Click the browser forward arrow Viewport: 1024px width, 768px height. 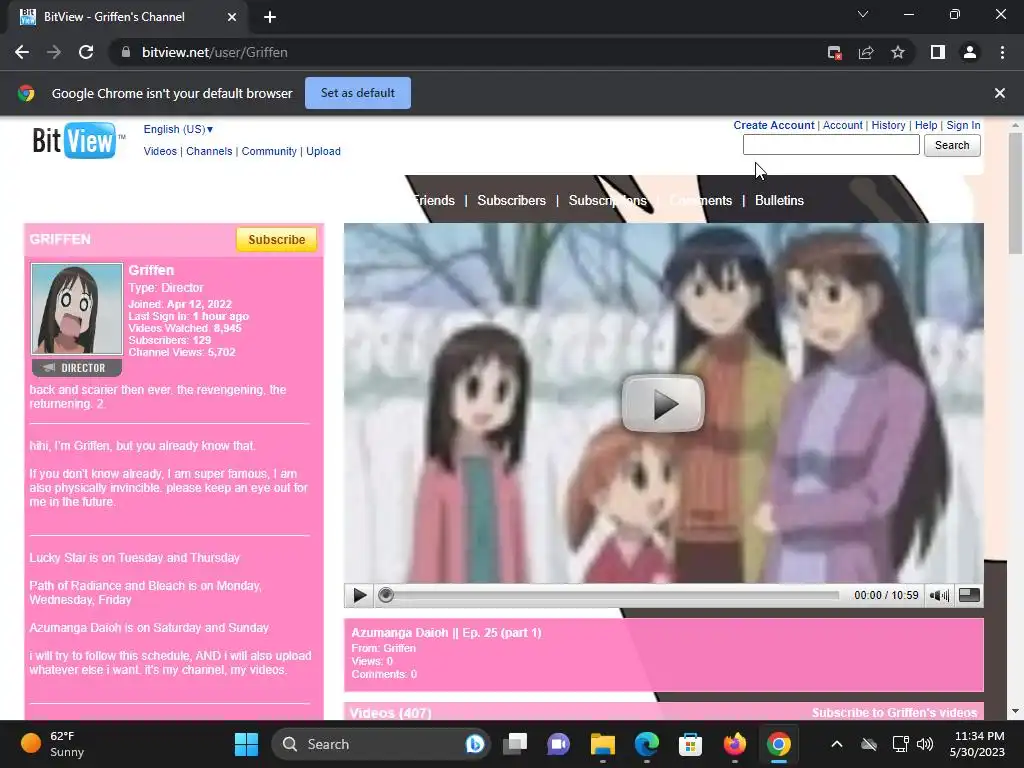(x=54, y=52)
